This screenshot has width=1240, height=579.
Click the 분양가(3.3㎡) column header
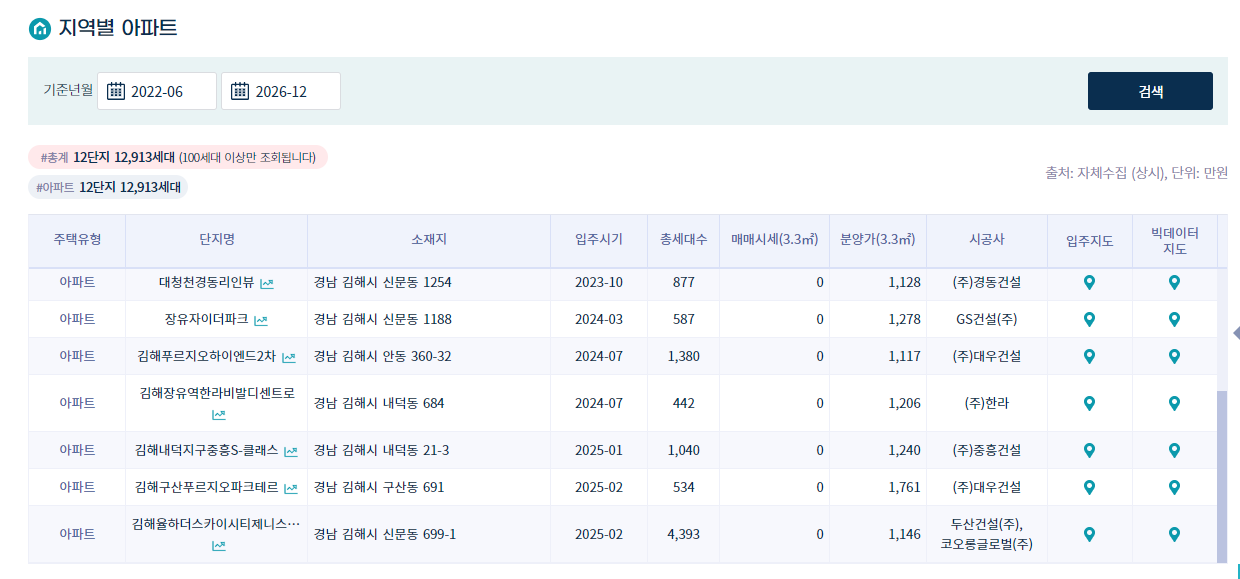(x=877, y=240)
